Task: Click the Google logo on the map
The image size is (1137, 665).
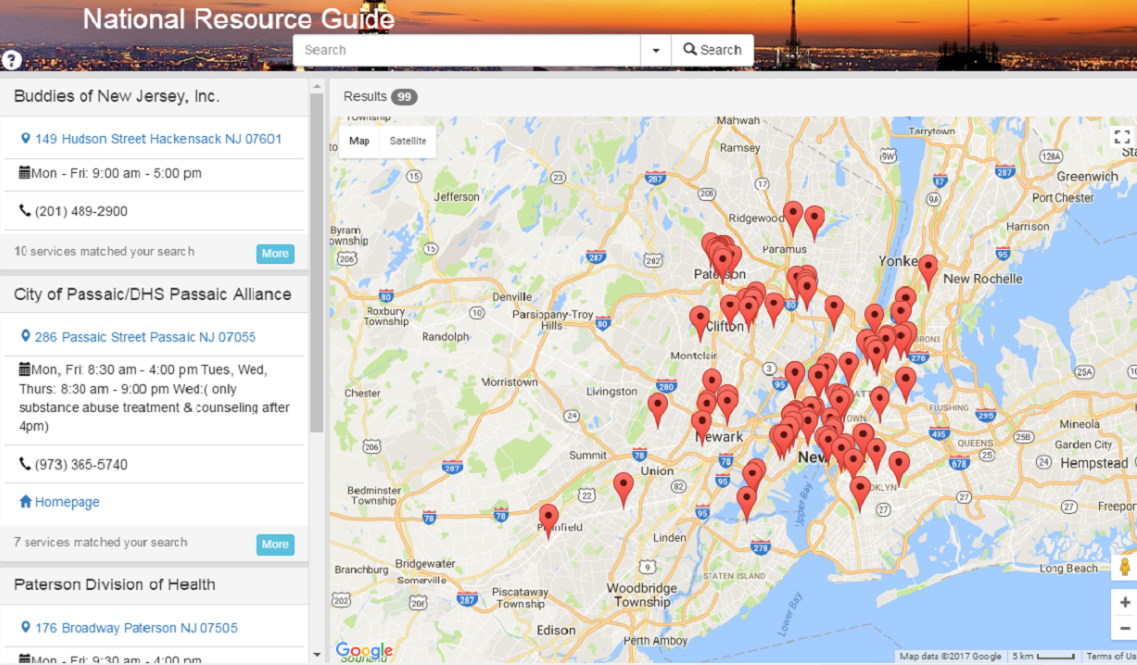Action: tap(364, 650)
